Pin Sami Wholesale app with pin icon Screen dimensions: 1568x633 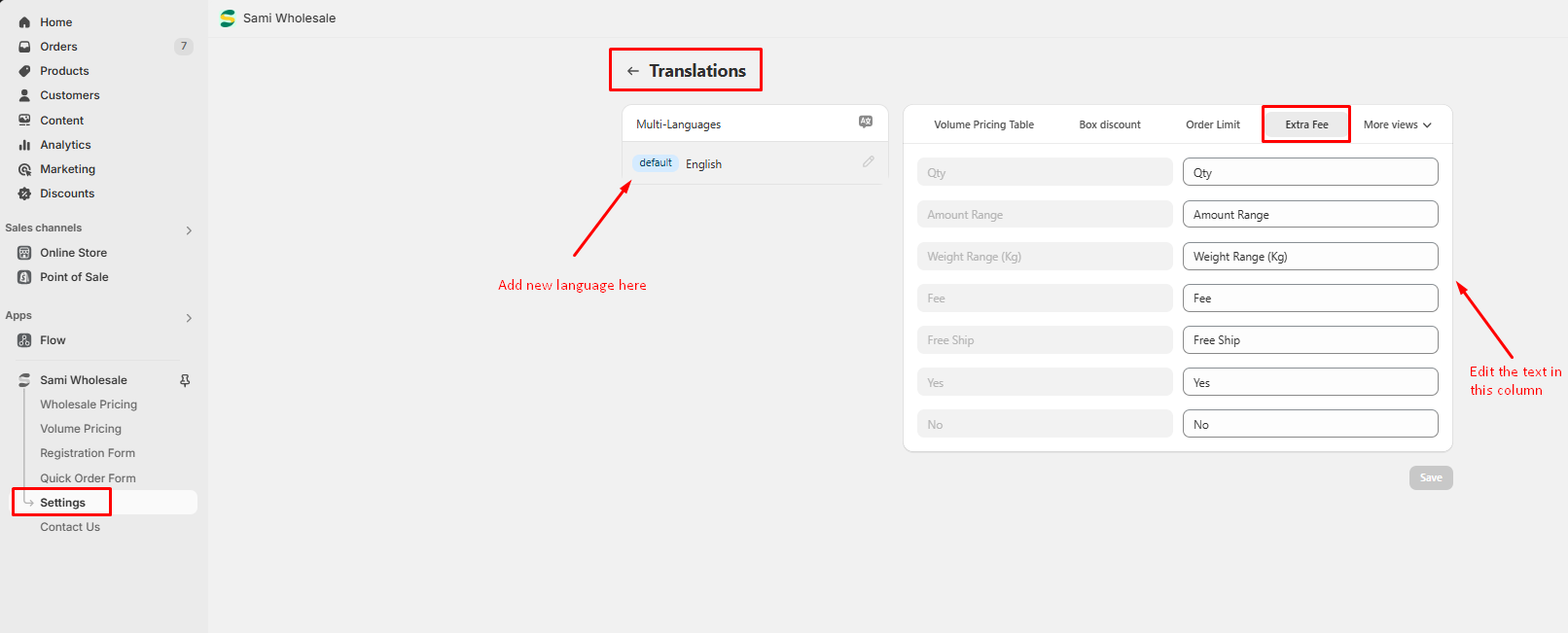point(185,380)
